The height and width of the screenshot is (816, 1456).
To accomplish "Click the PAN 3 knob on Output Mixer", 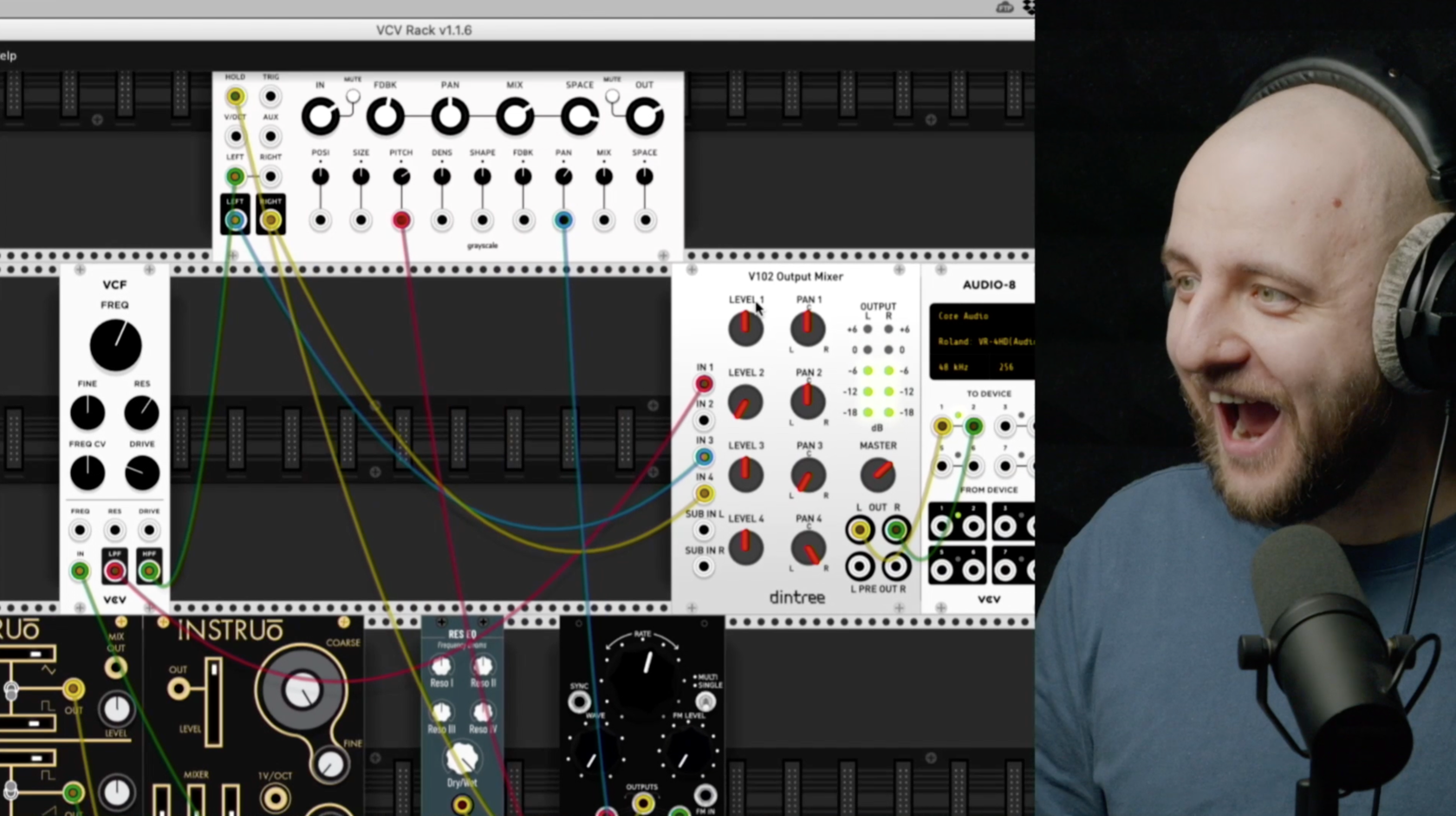I will click(x=808, y=475).
